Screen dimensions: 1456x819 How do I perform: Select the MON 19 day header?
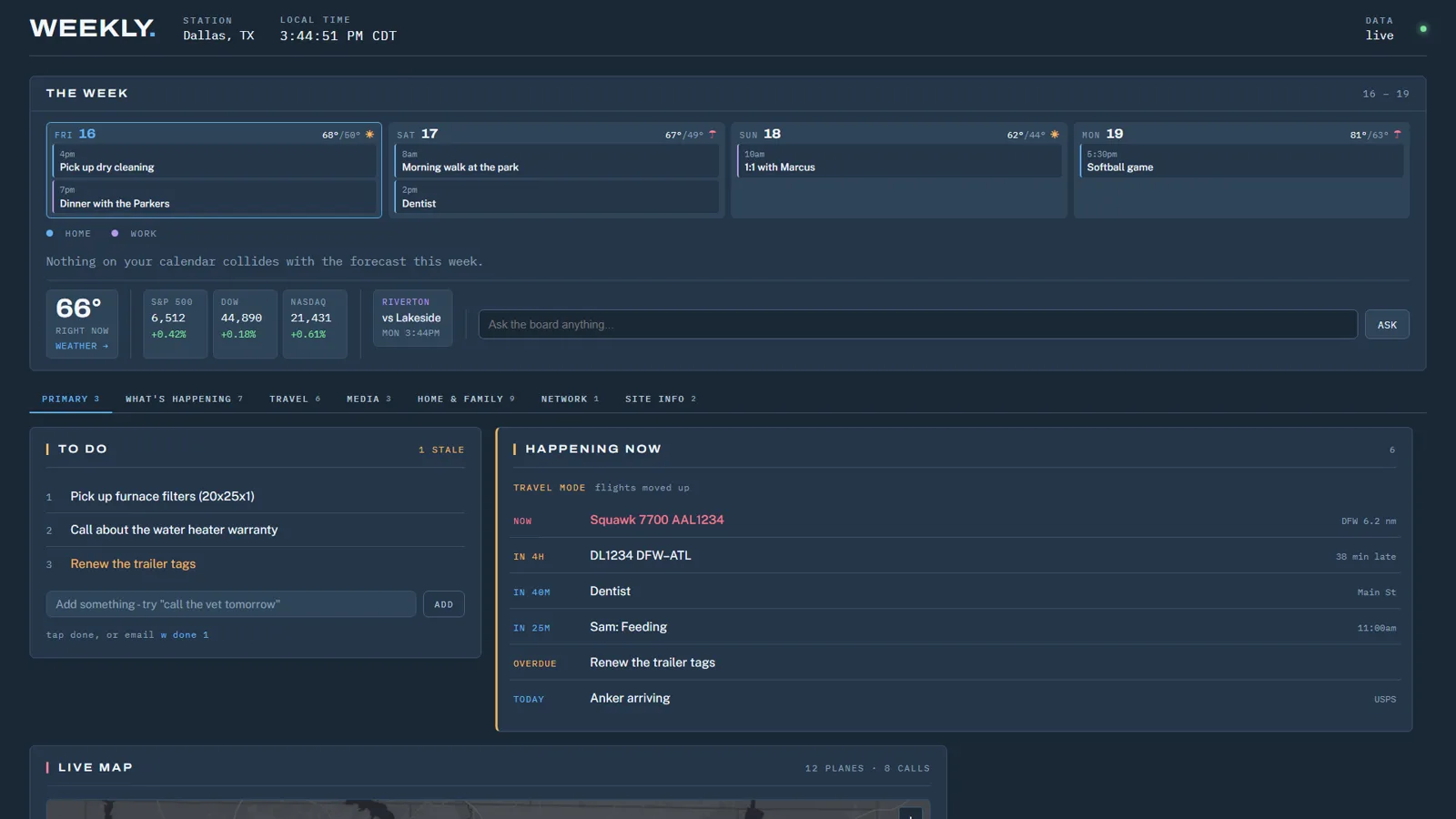click(x=1103, y=135)
